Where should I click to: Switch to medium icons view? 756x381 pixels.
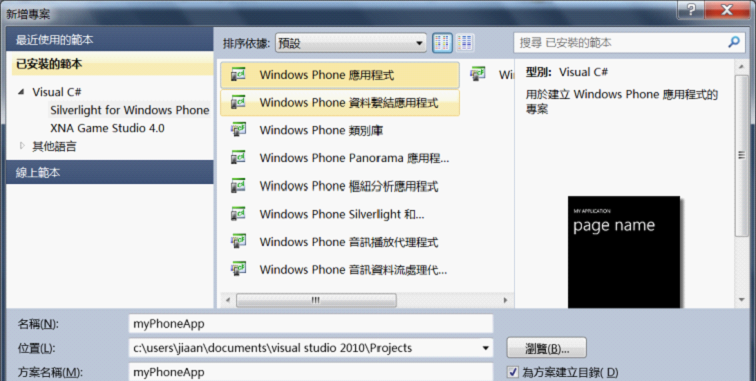(442, 43)
